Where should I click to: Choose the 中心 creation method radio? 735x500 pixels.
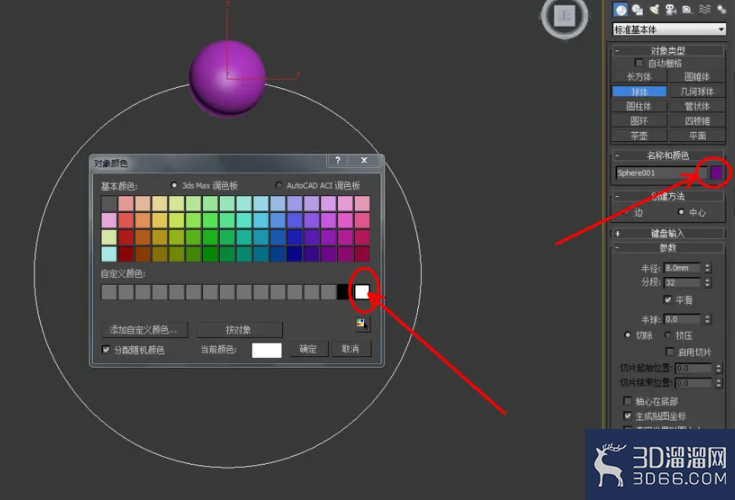681,212
